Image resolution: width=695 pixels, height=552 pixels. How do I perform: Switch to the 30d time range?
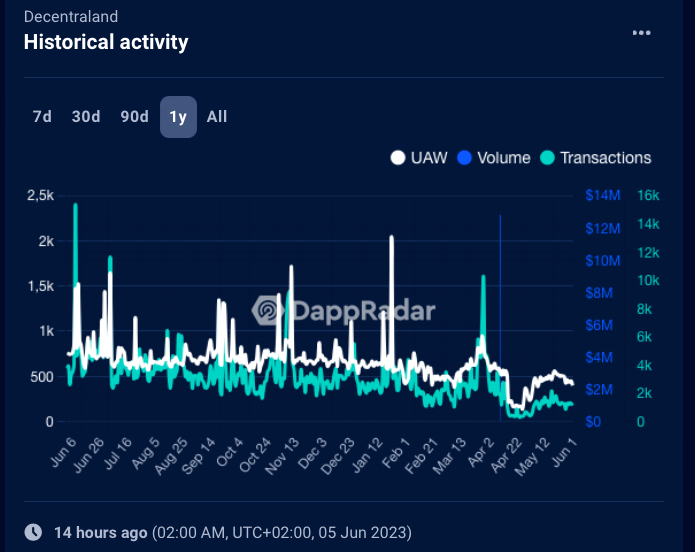click(86, 117)
